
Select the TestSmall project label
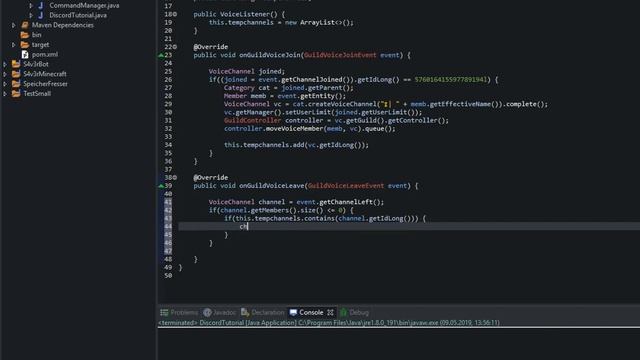click(37, 93)
